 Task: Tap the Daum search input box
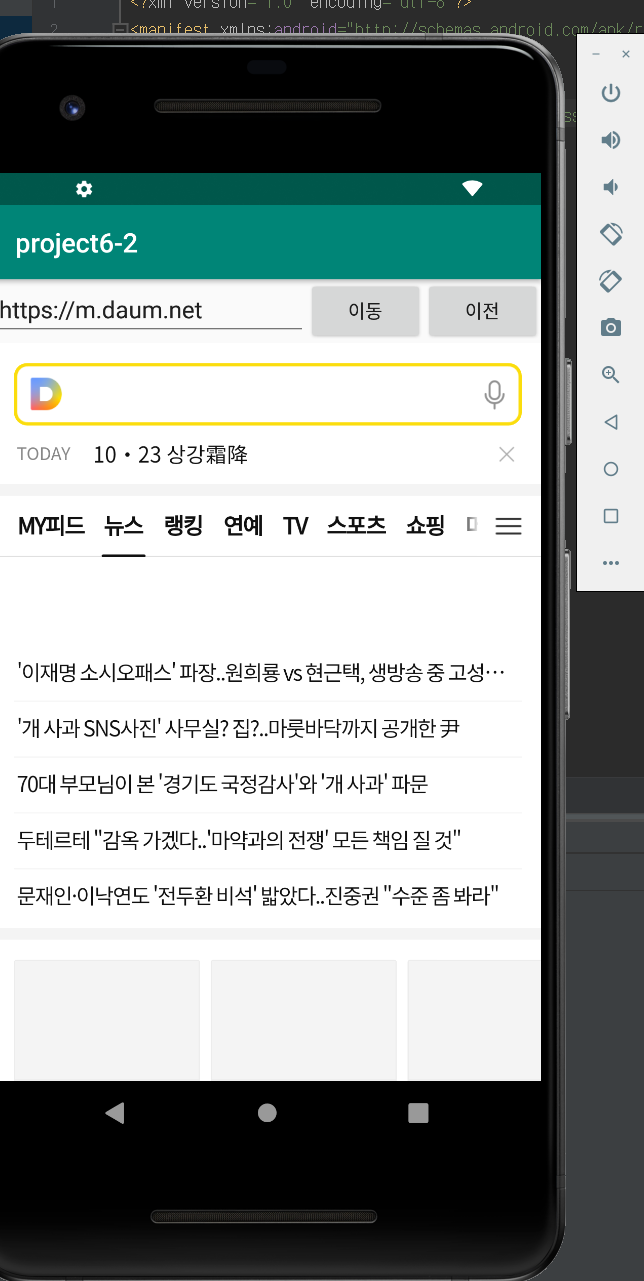268,395
